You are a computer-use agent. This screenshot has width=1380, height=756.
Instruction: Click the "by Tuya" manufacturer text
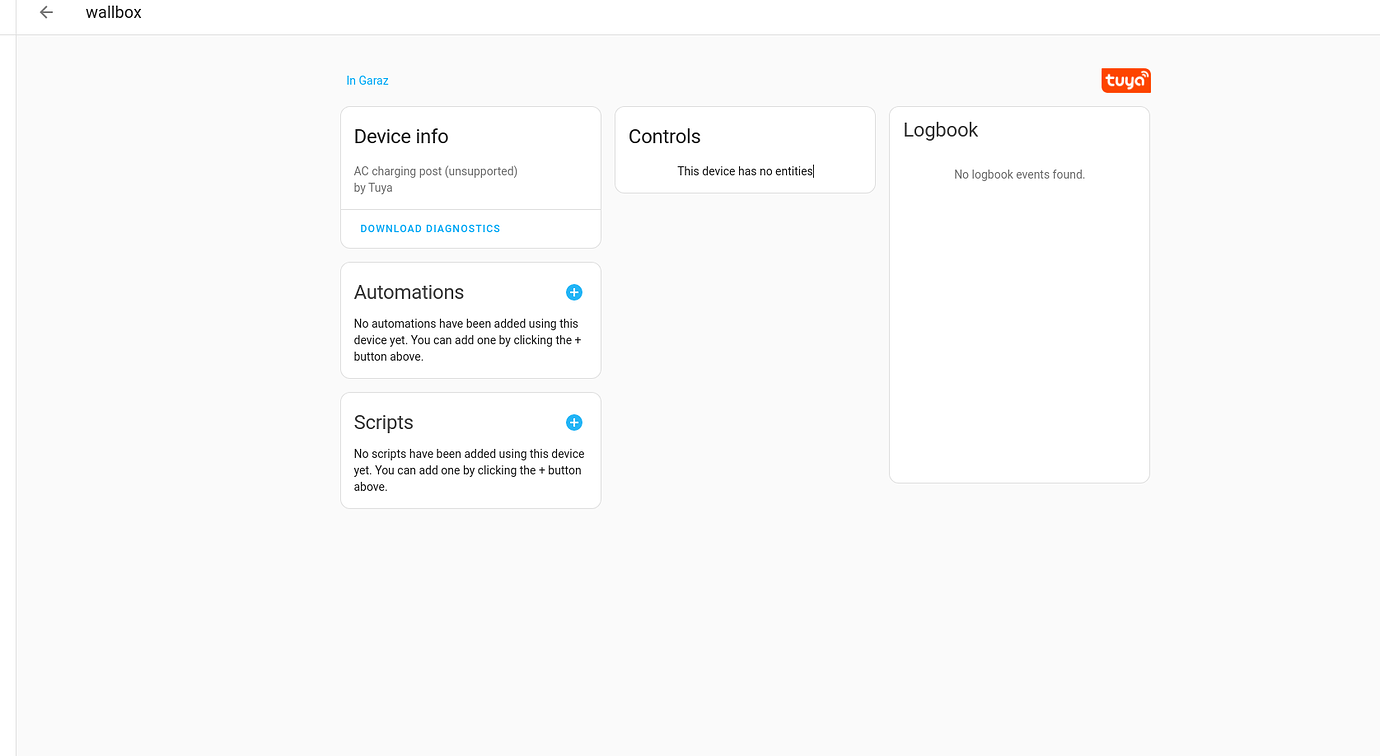click(372, 187)
